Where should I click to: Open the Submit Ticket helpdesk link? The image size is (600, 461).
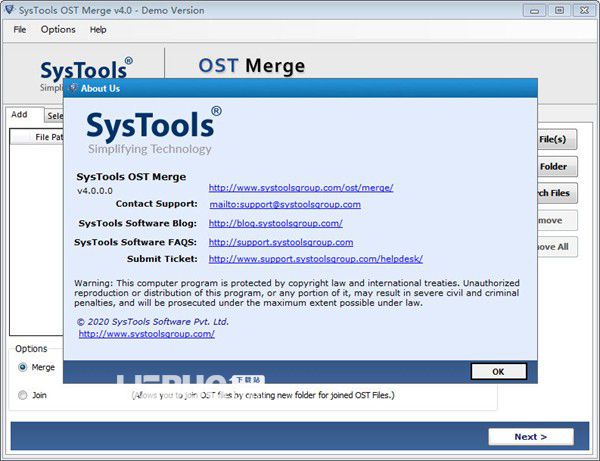316,259
